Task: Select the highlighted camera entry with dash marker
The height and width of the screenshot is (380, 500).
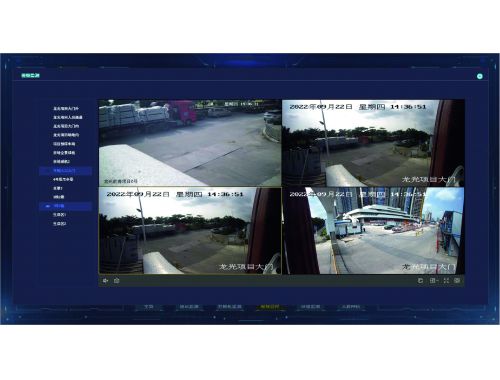Action: [x=65, y=206]
